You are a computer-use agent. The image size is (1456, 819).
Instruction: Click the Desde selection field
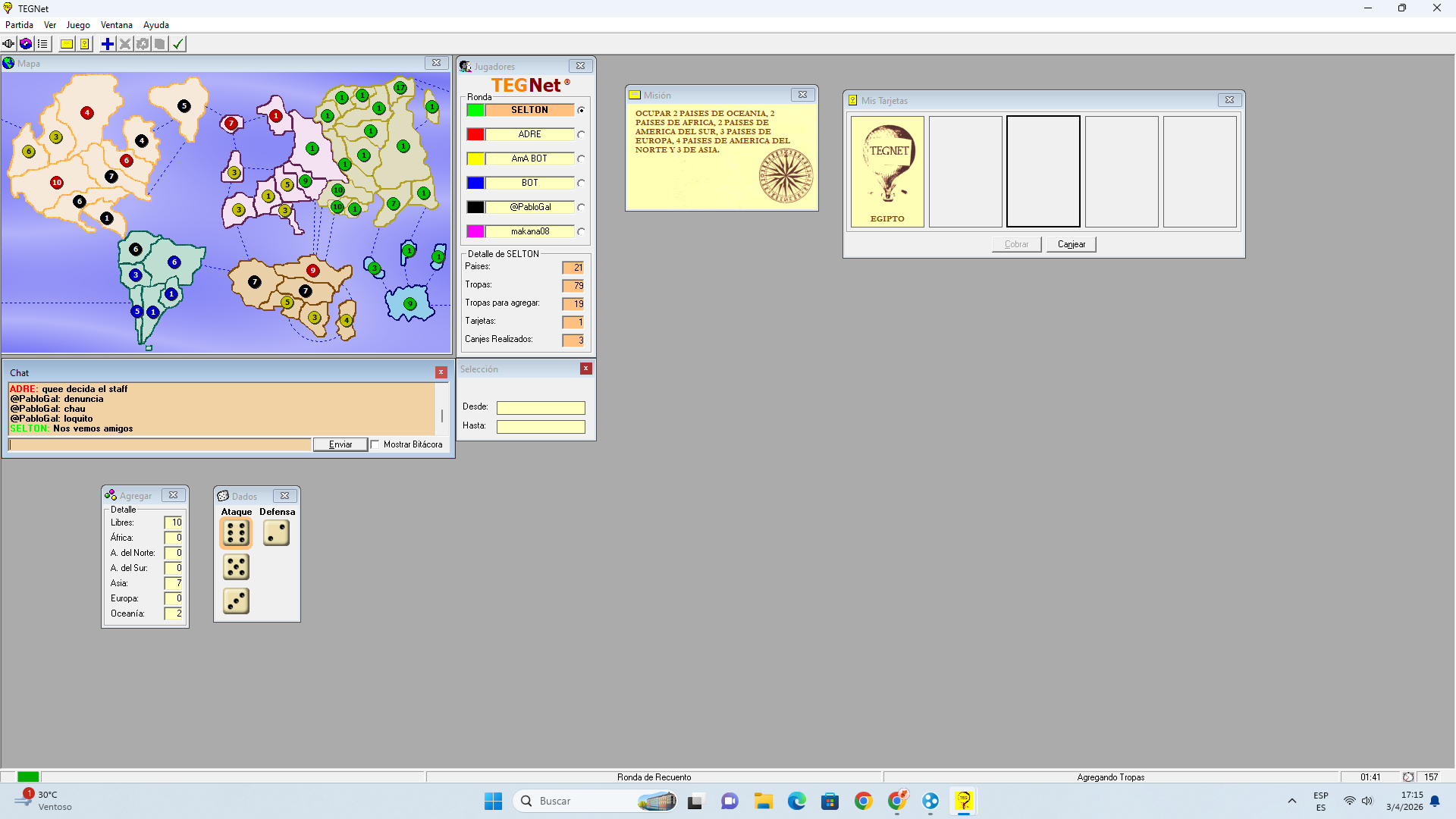(x=541, y=408)
